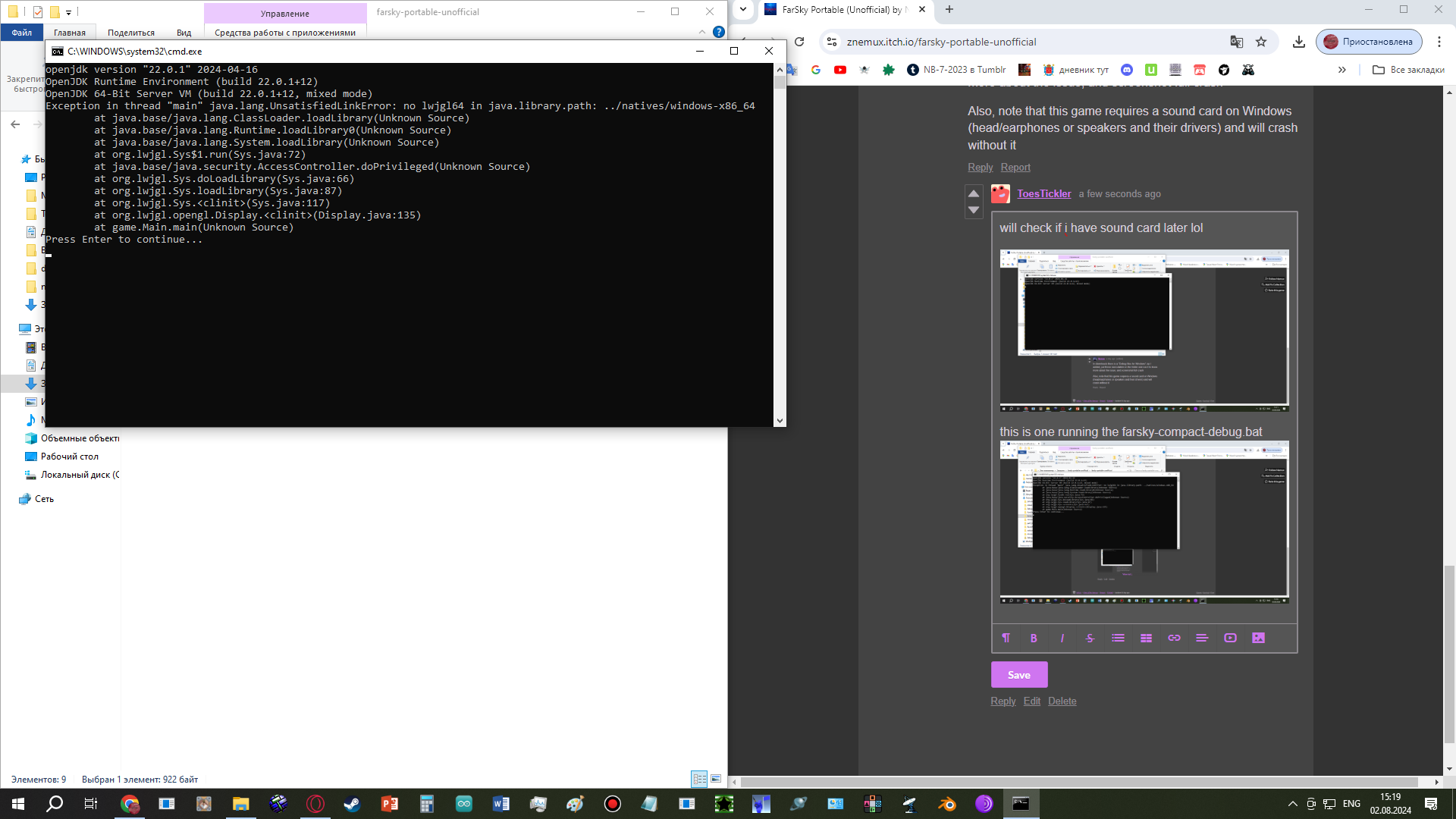The height and width of the screenshot is (819, 1456).
Task: Show hidden system tray icons
Action: (1292, 804)
